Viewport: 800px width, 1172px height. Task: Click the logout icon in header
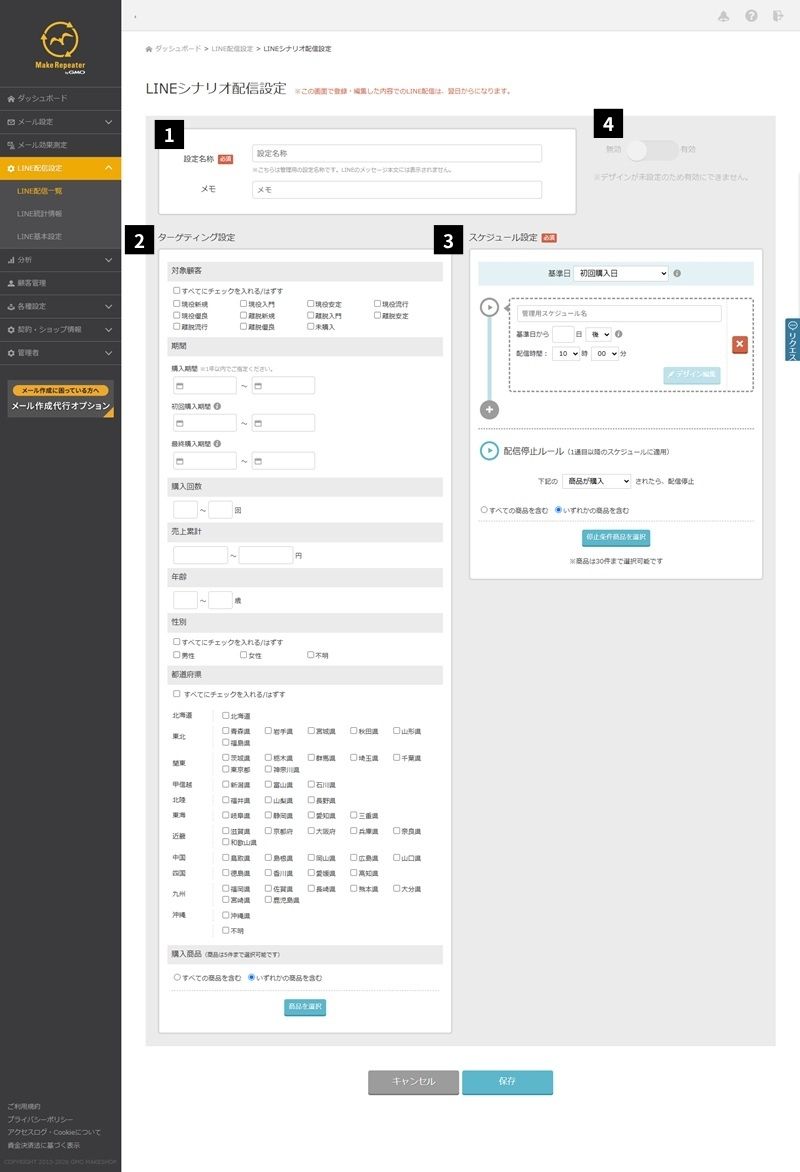pos(778,16)
